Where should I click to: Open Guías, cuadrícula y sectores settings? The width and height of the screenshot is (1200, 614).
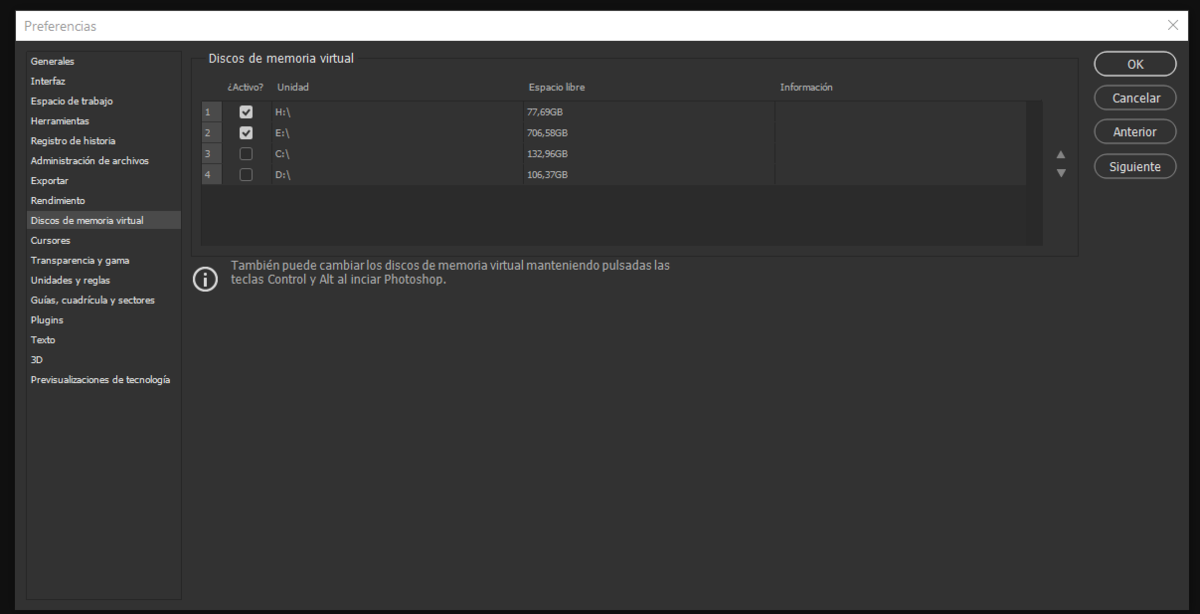(x=104, y=300)
